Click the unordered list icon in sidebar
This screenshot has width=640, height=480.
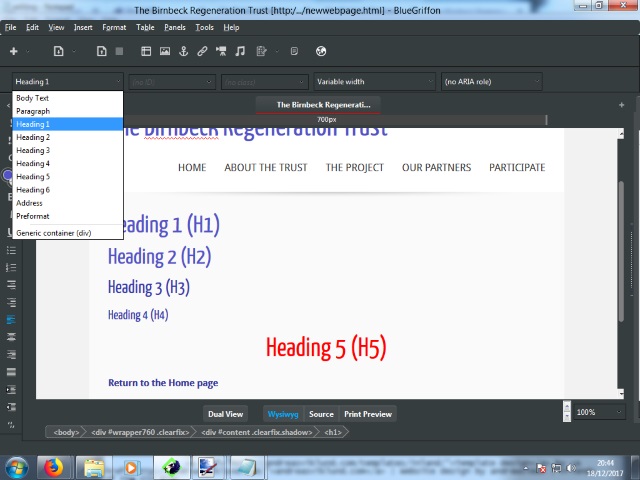click(11, 250)
